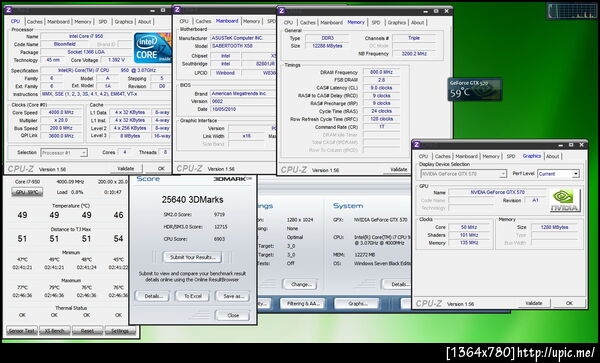Open the SPD tab in CPU window
The width and height of the screenshot is (600, 363).
pyautogui.click(x=103, y=22)
